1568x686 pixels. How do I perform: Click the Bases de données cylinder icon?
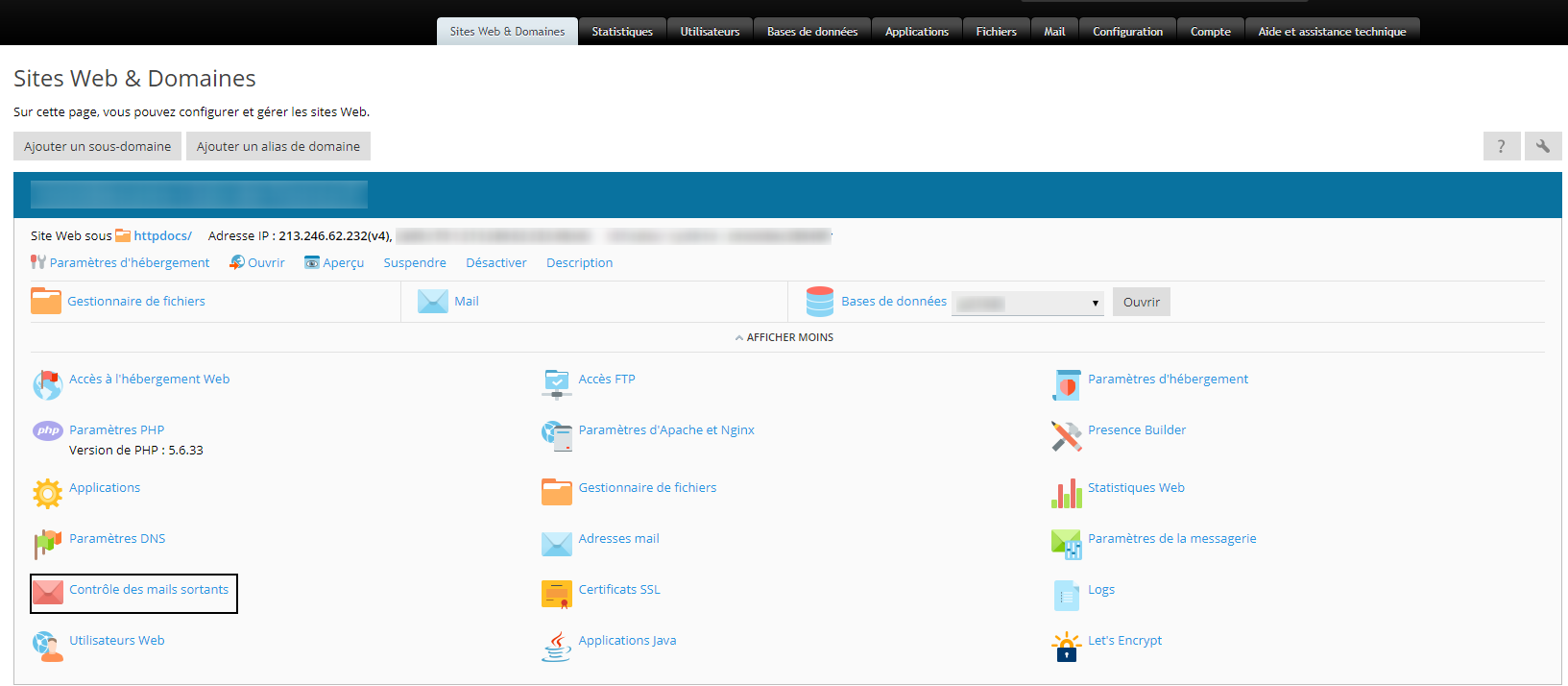pos(820,302)
